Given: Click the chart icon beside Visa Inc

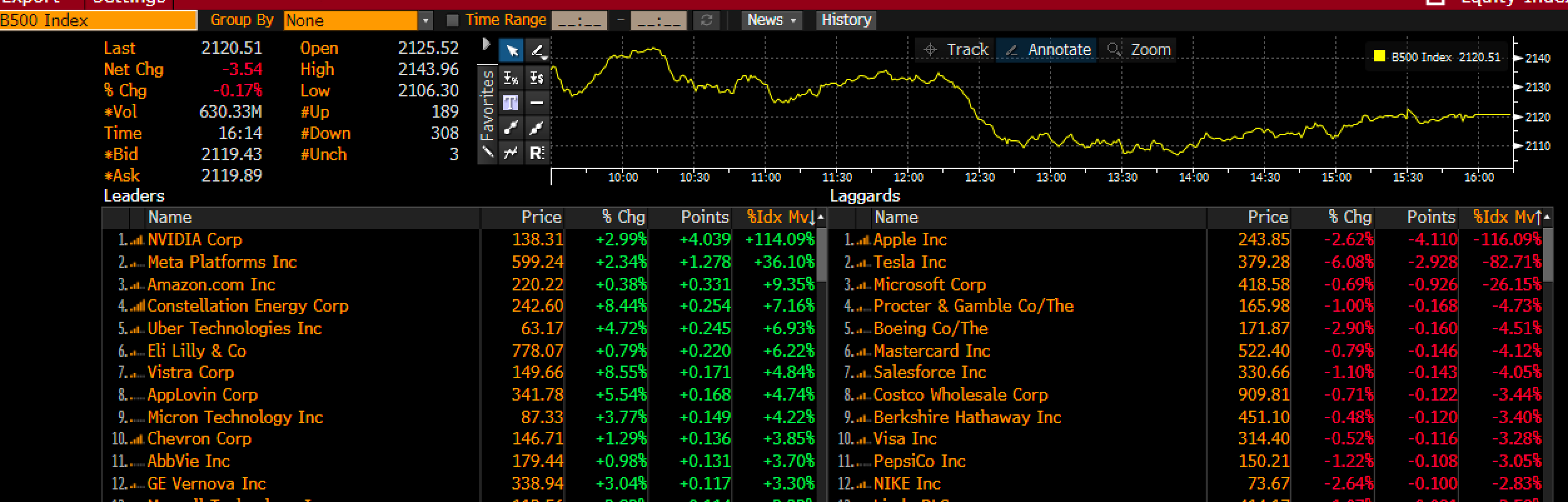Looking at the screenshot, I should coord(863,439).
